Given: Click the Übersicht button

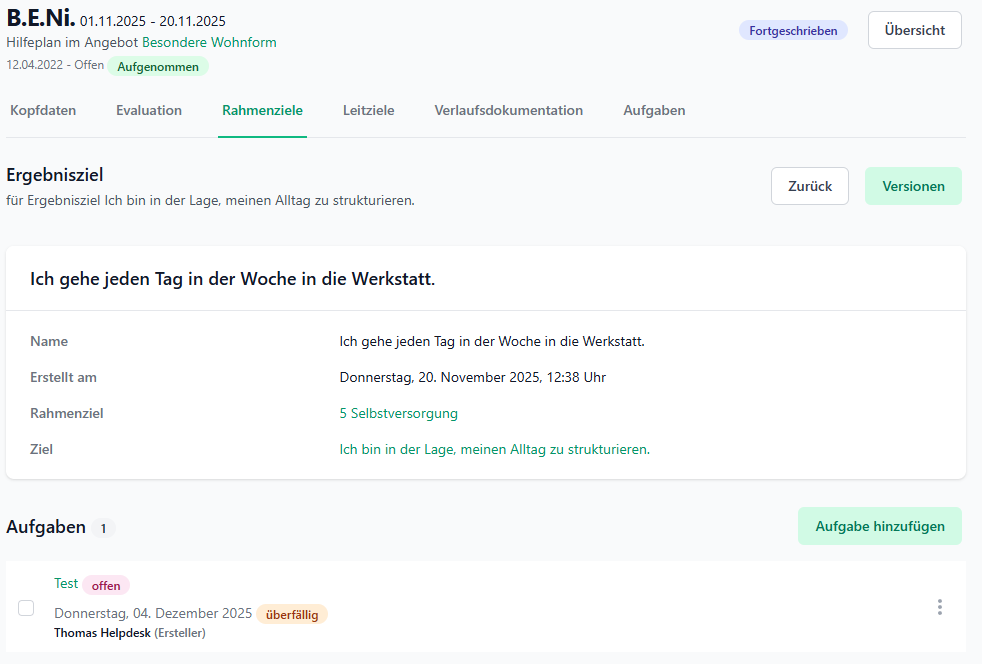Looking at the screenshot, I should [x=914, y=30].
